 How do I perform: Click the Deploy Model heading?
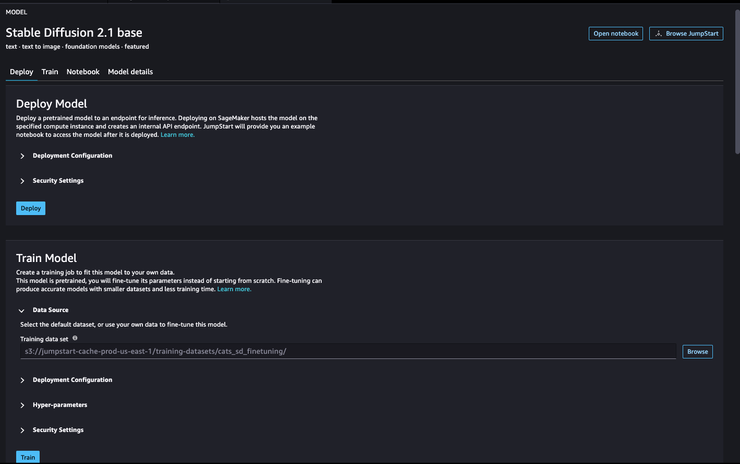(51, 104)
